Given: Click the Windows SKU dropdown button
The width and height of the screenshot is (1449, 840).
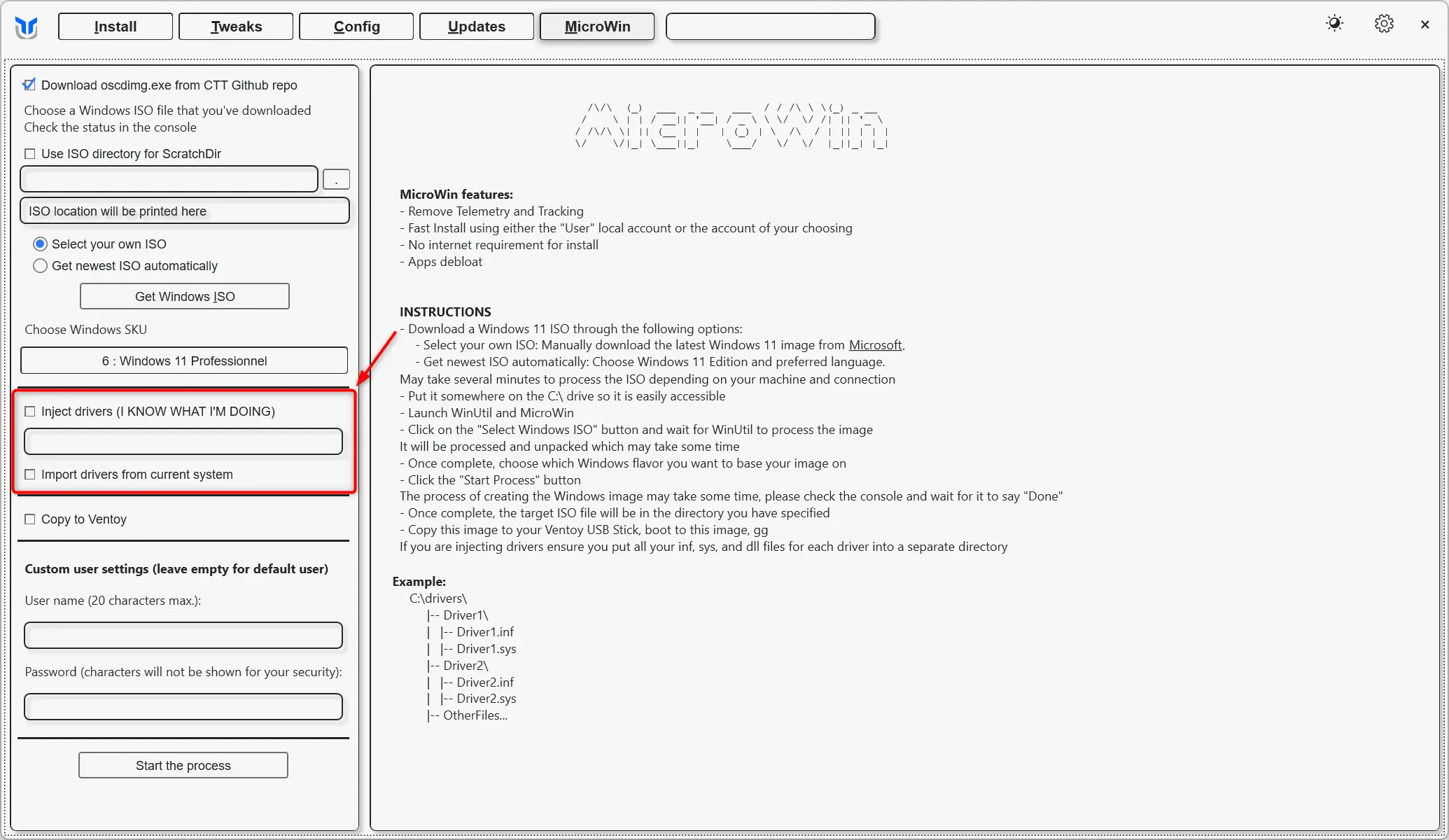Looking at the screenshot, I should (x=184, y=360).
